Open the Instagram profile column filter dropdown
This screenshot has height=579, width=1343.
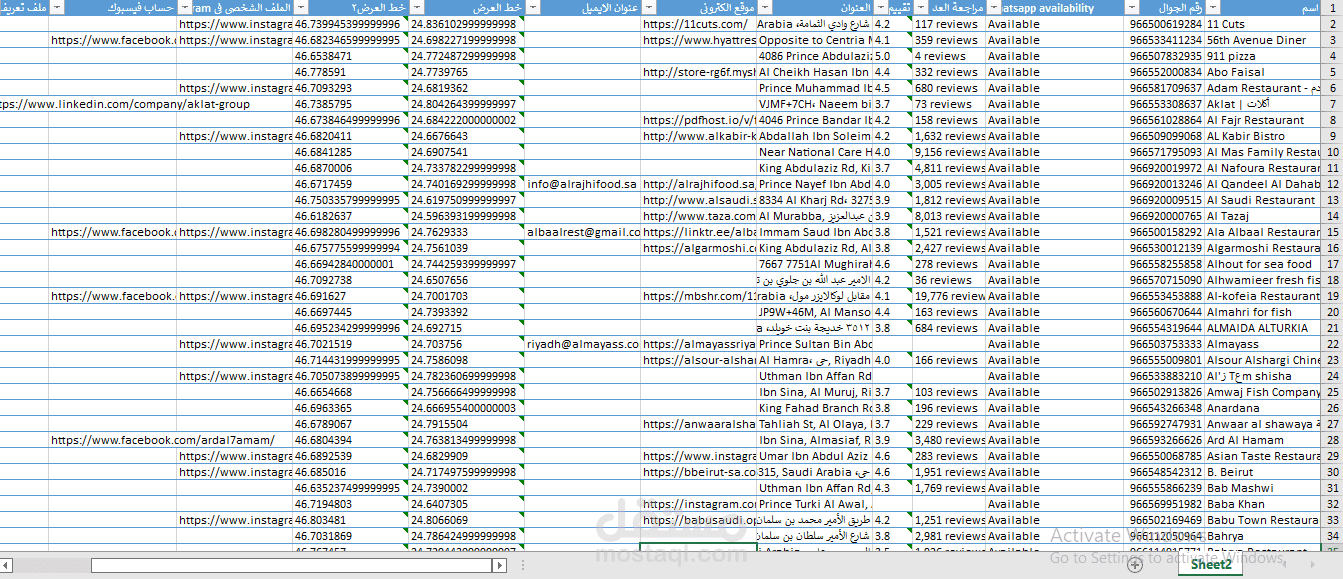coord(185,7)
